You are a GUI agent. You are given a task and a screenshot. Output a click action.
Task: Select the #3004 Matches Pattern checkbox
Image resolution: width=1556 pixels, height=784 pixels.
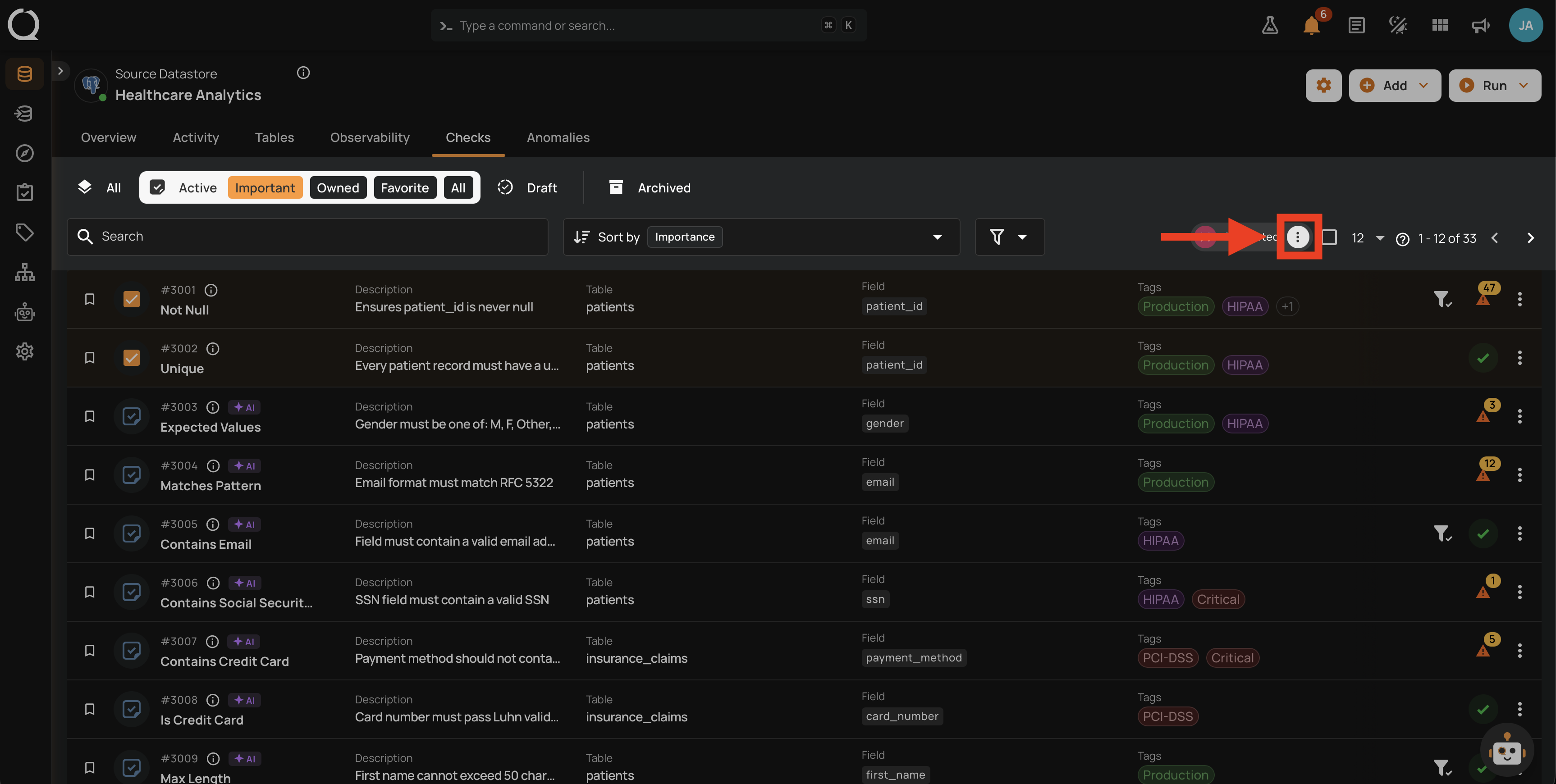tap(131, 475)
